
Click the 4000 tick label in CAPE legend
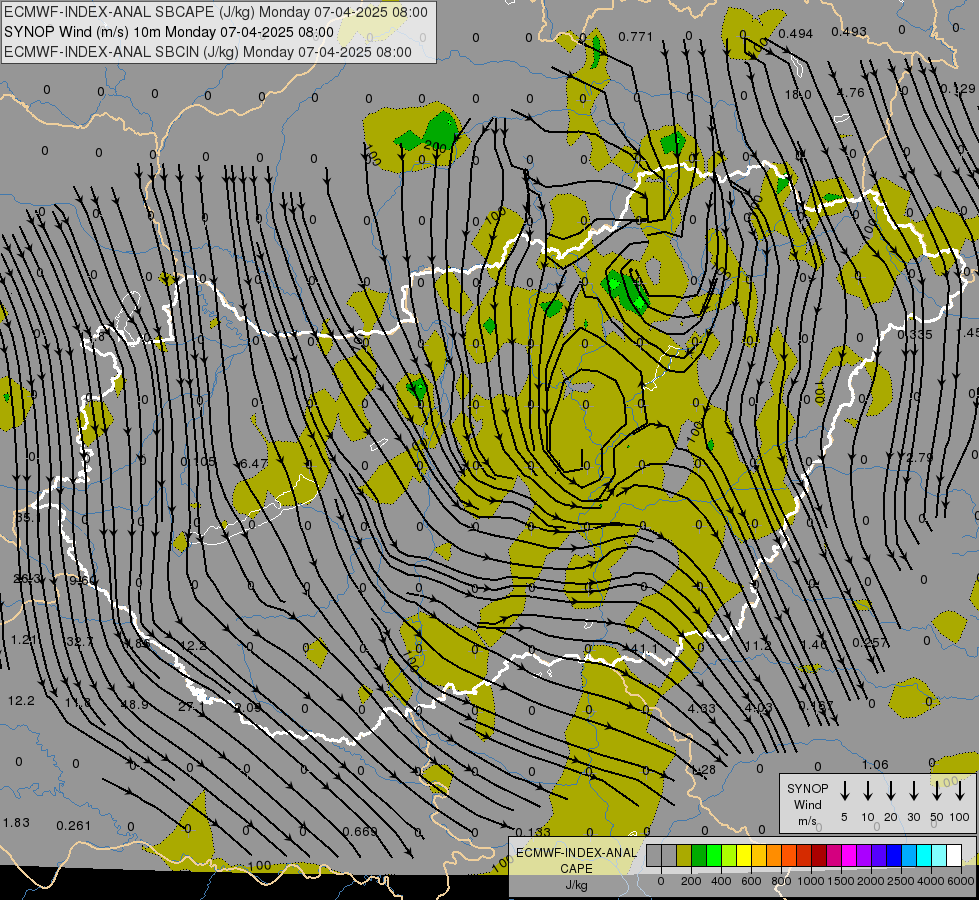931,881
